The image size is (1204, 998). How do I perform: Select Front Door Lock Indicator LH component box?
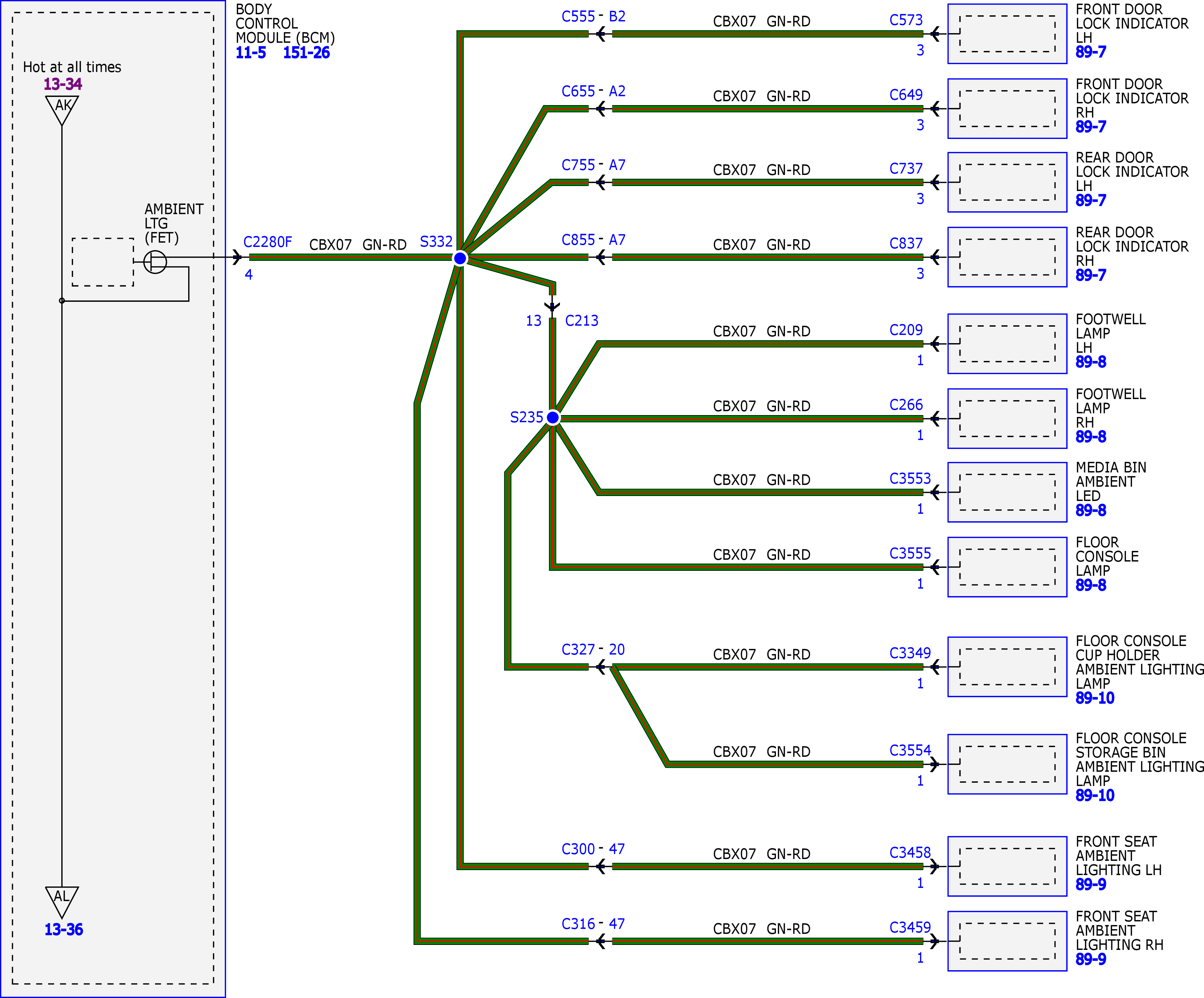coord(1007,34)
